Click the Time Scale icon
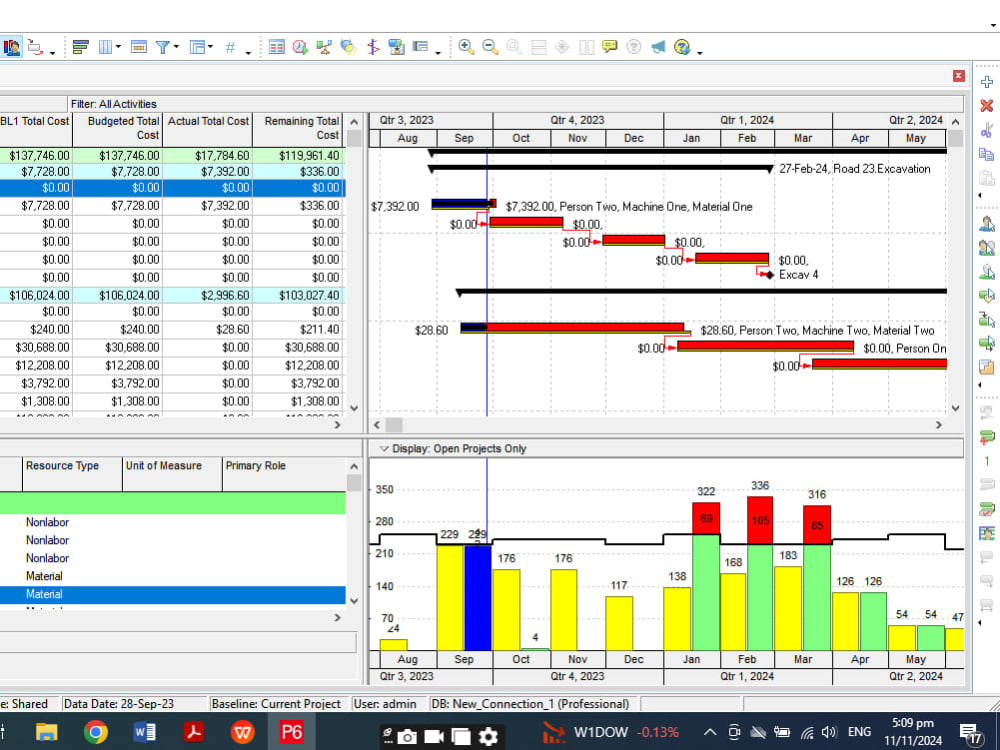Image resolution: width=1000 pixels, height=750 pixels. pyautogui.click(x=138, y=47)
